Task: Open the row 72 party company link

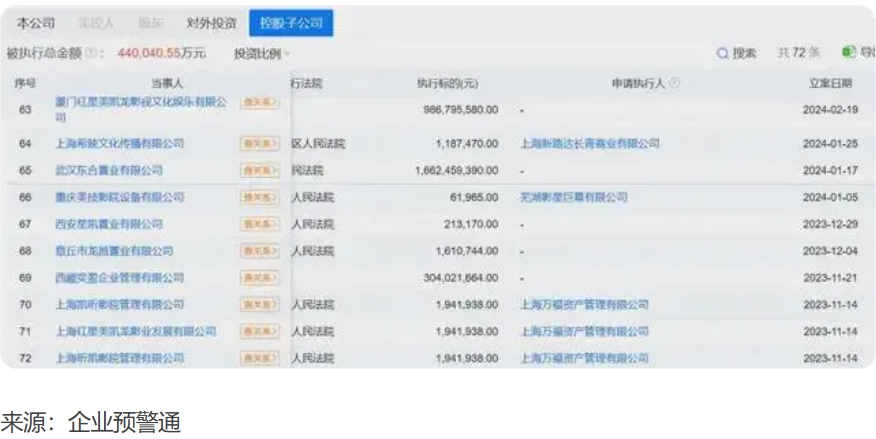Action: [x=120, y=358]
